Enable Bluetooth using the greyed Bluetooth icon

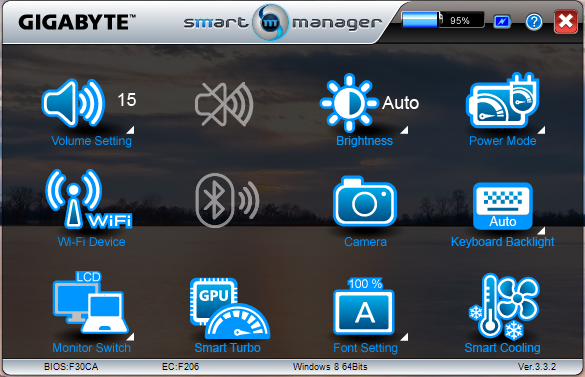pyautogui.click(x=227, y=200)
